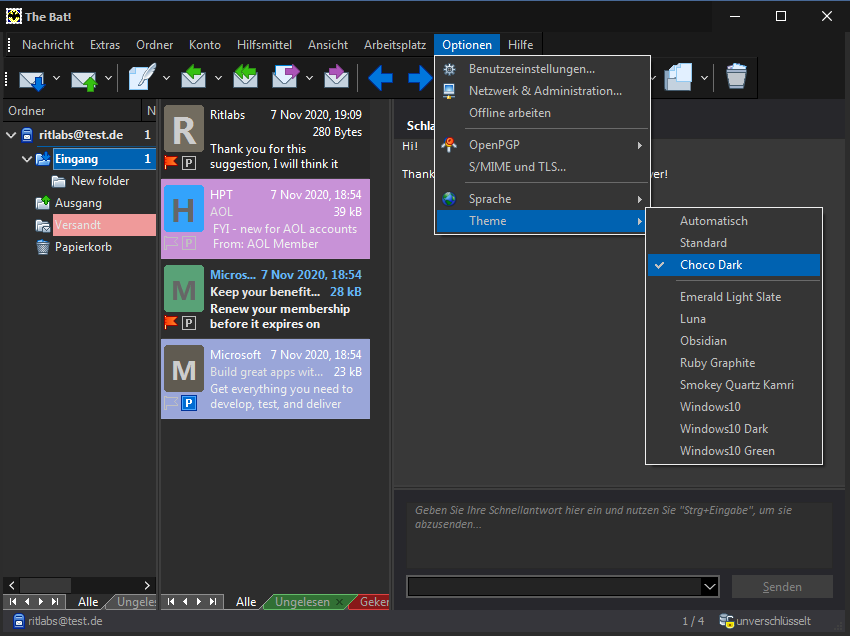
Task: Open dropdown arrow next to reply icon
Action: click(218, 78)
